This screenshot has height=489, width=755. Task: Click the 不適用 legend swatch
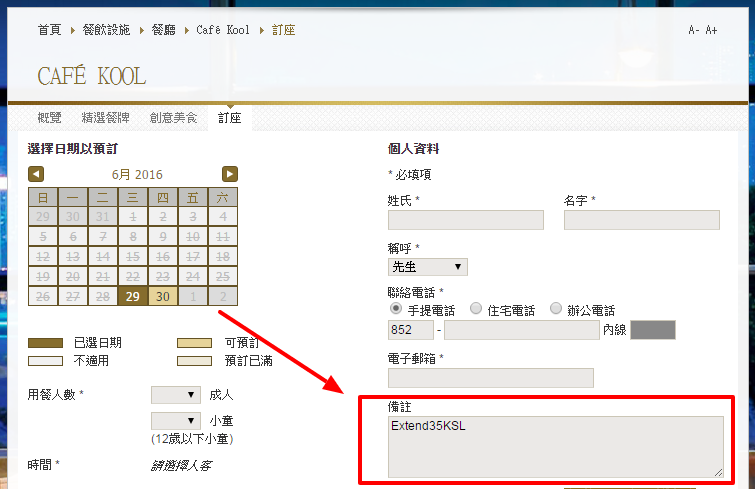[x=45, y=361]
